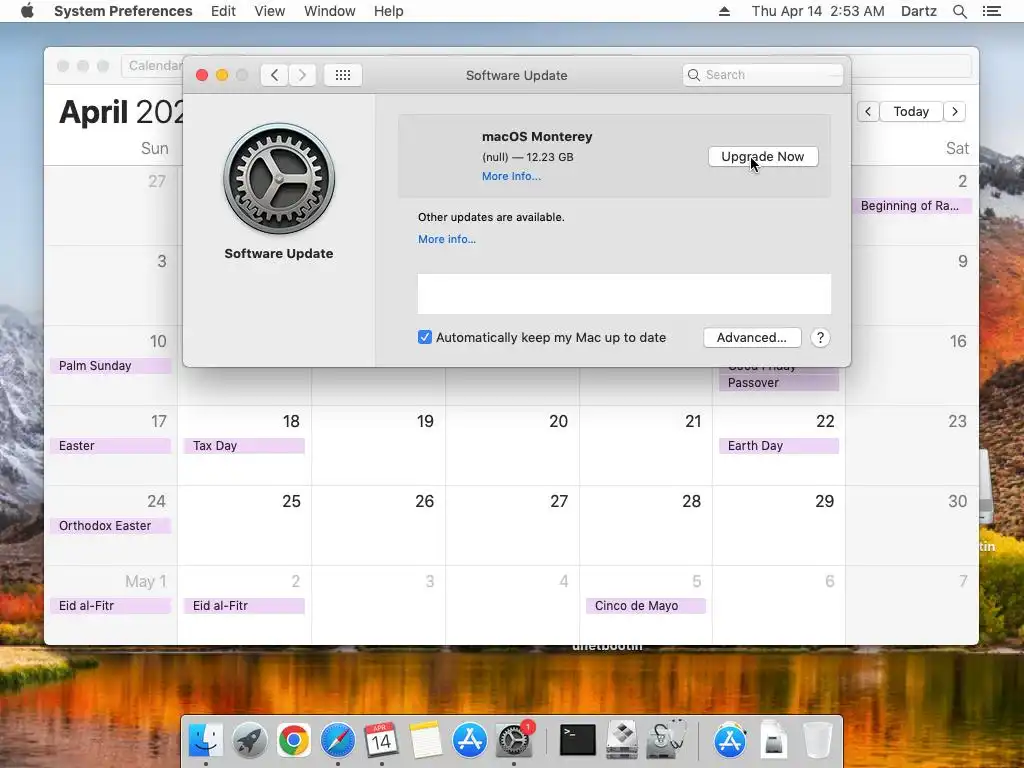Open Advanced... settings
The height and width of the screenshot is (768, 1024).
tap(752, 338)
